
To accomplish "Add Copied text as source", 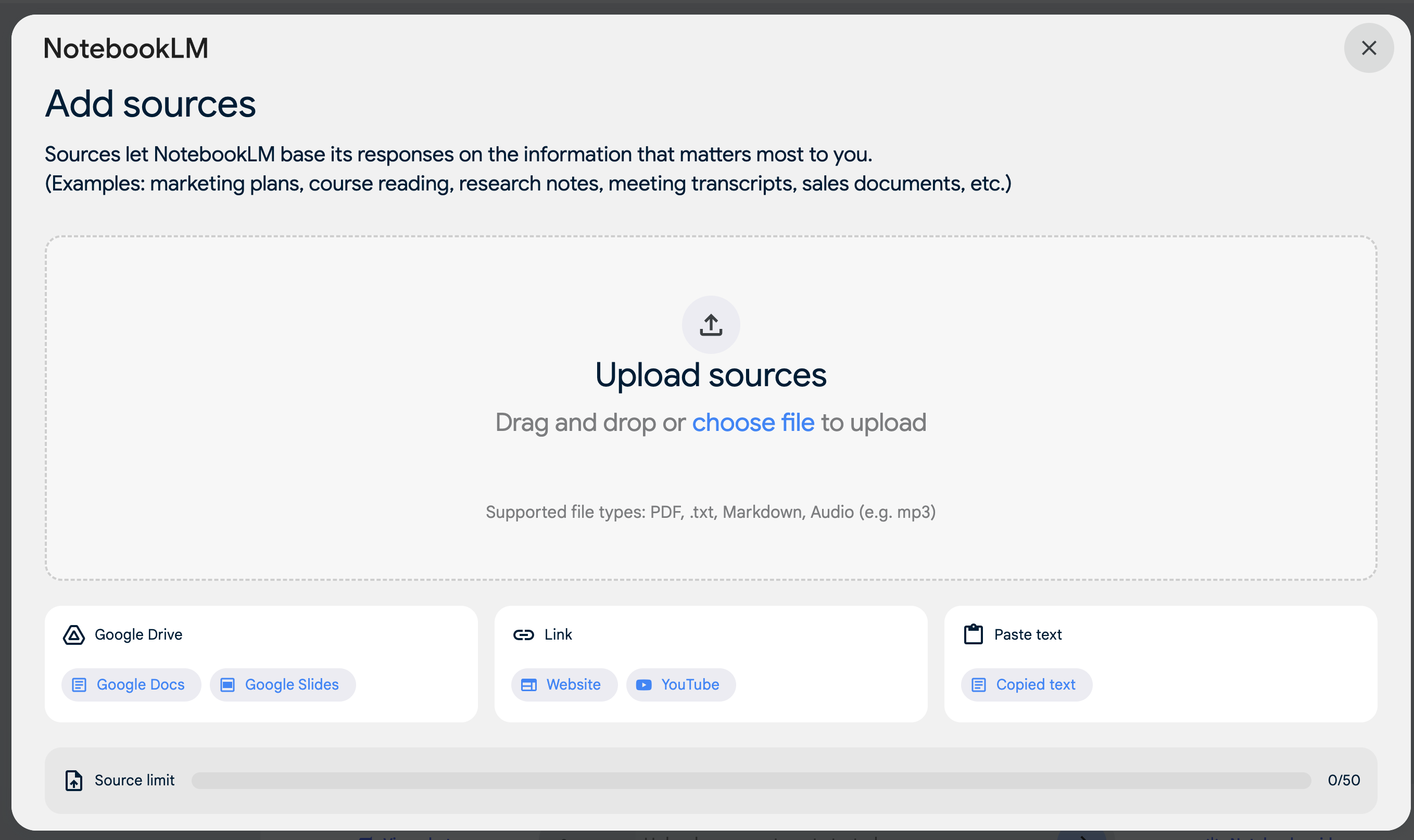I will pyautogui.click(x=1026, y=684).
